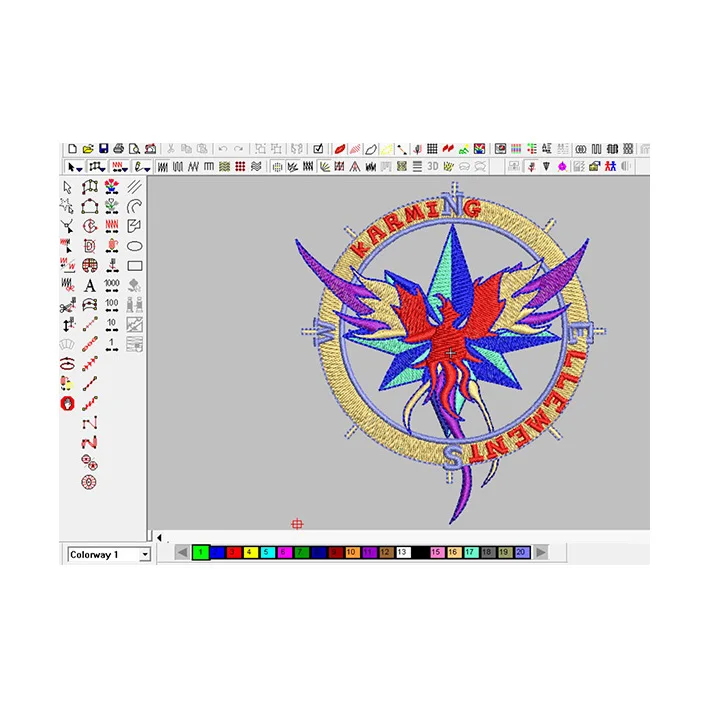Pick periwinkle color swatch 20
709x709 pixels.
tap(521, 552)
